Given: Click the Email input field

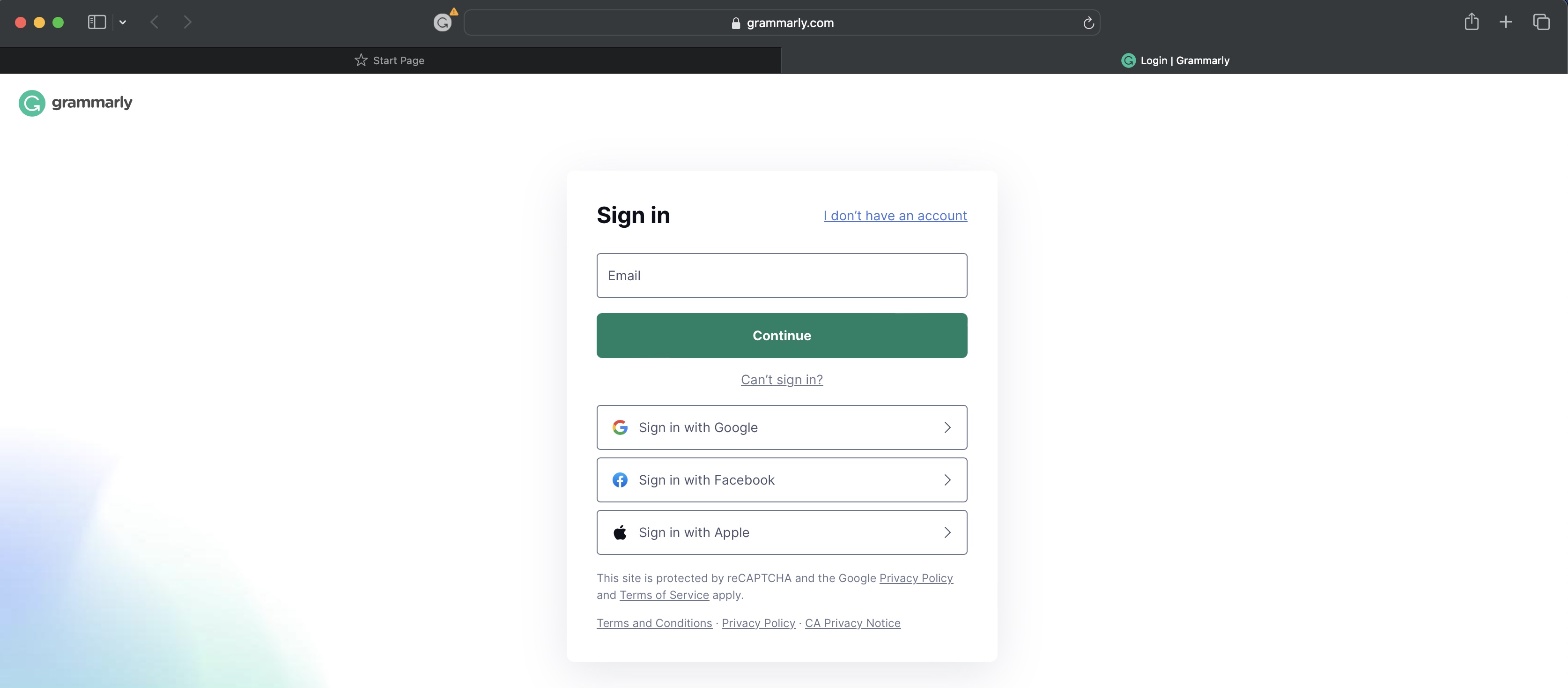Looking at the screenshot, I should (782, 275).
